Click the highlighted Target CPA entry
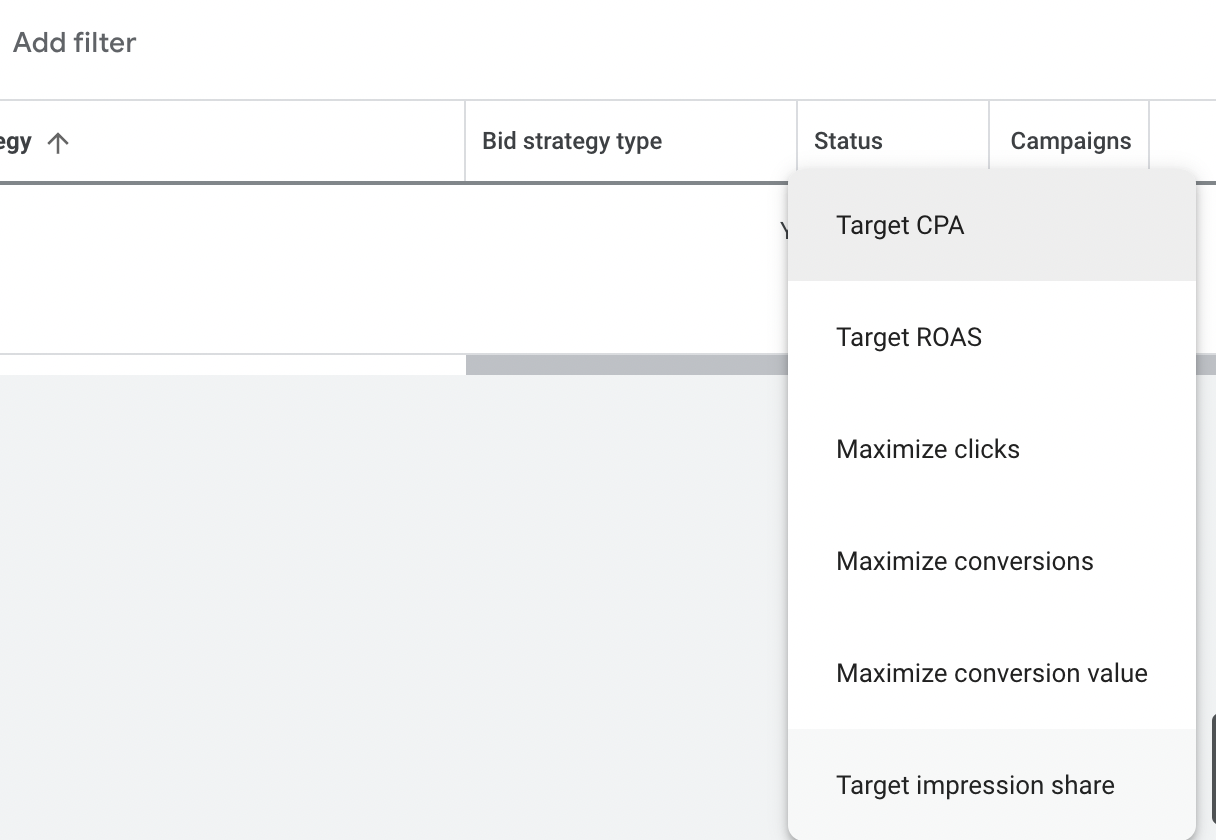Image resolution: width=1216 pixels, height=840 pixels. (x=899, y=226)
